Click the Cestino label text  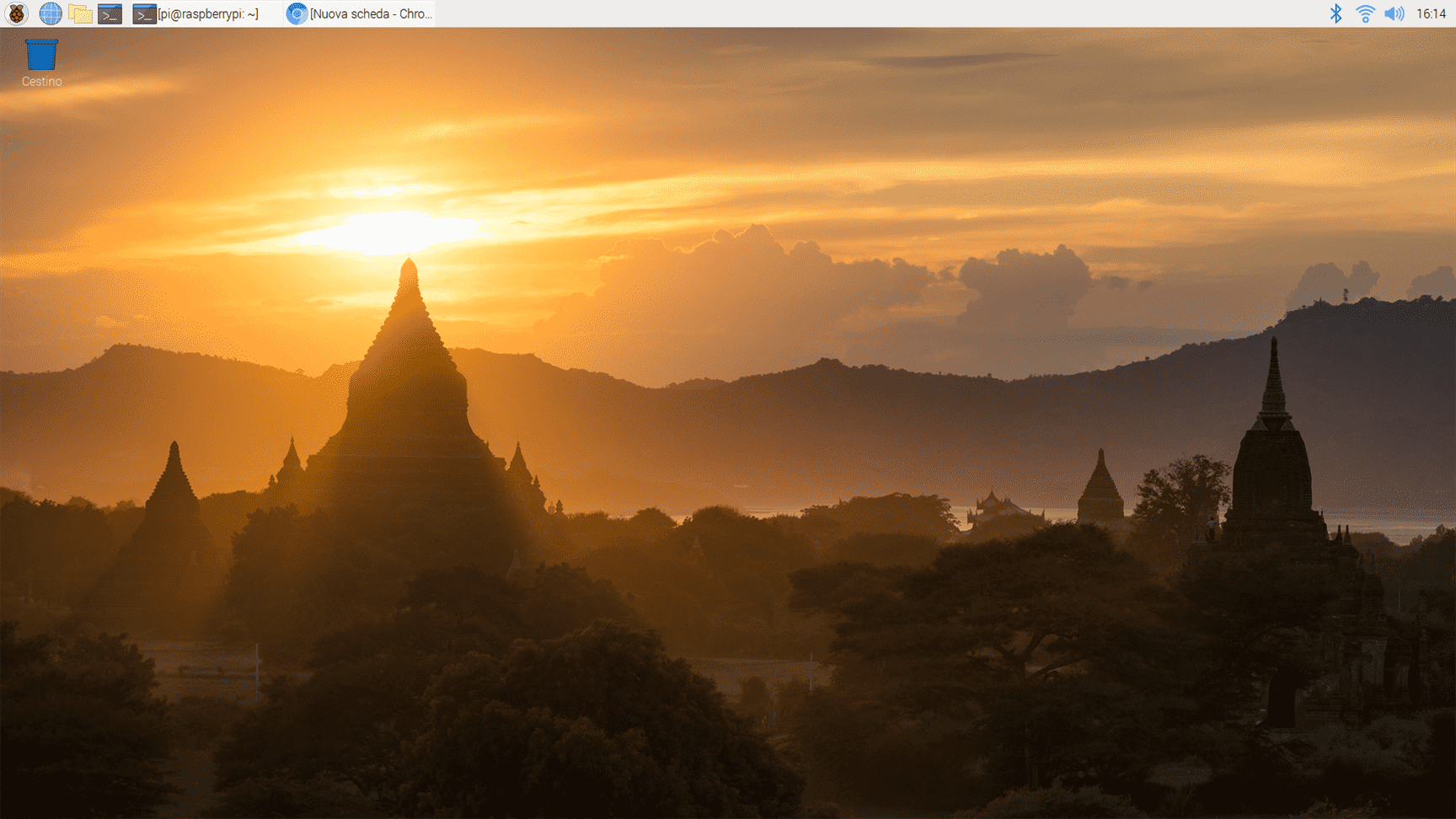pyautogui.click(x=41, y=82)
